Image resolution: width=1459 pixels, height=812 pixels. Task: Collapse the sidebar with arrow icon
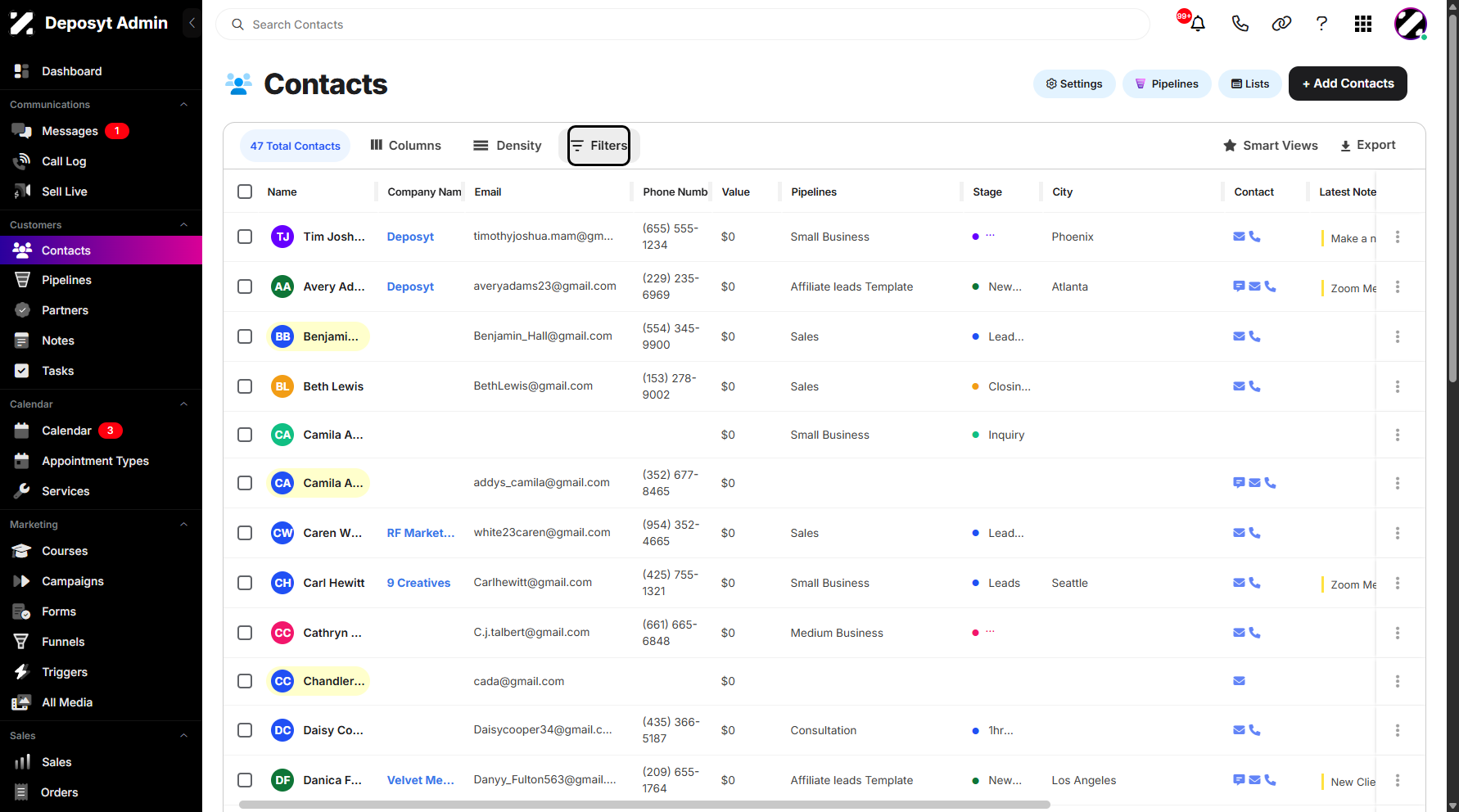(192, 23)
